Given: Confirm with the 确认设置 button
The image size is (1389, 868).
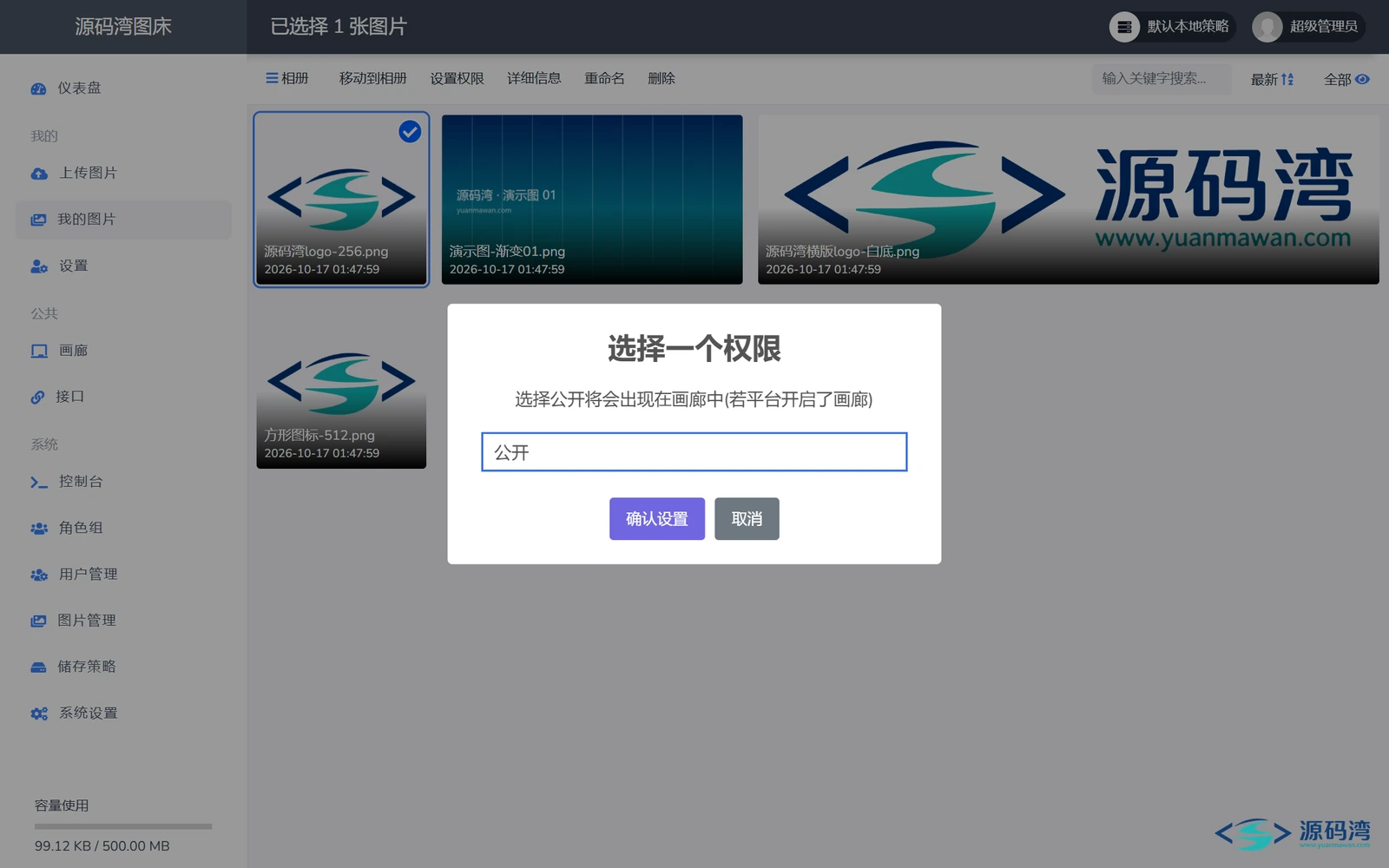Looking at the screenshot, I should click(x=657, y=519).
